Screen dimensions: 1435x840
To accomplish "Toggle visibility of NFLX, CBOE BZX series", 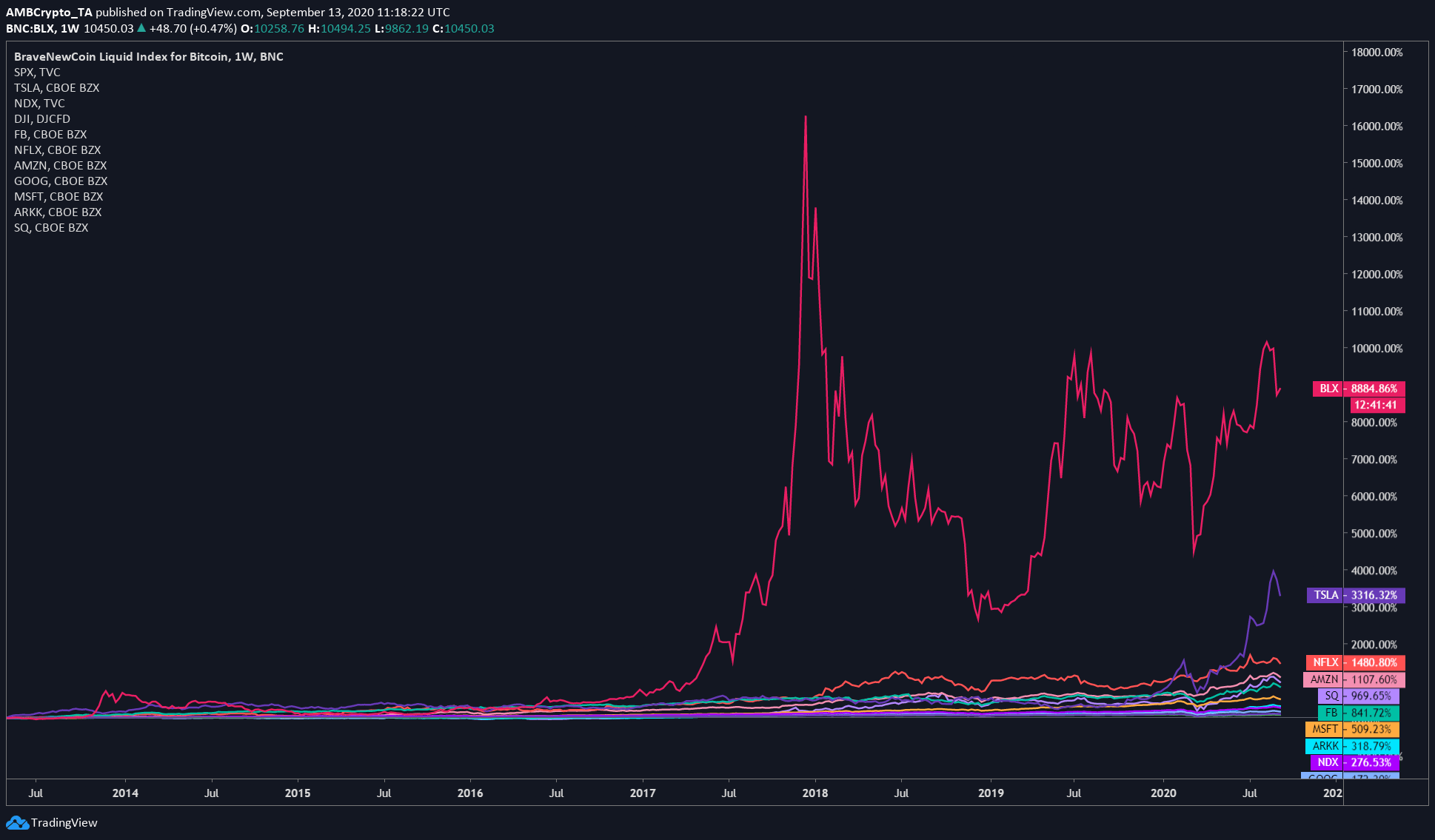I will (x=57, y=149).
